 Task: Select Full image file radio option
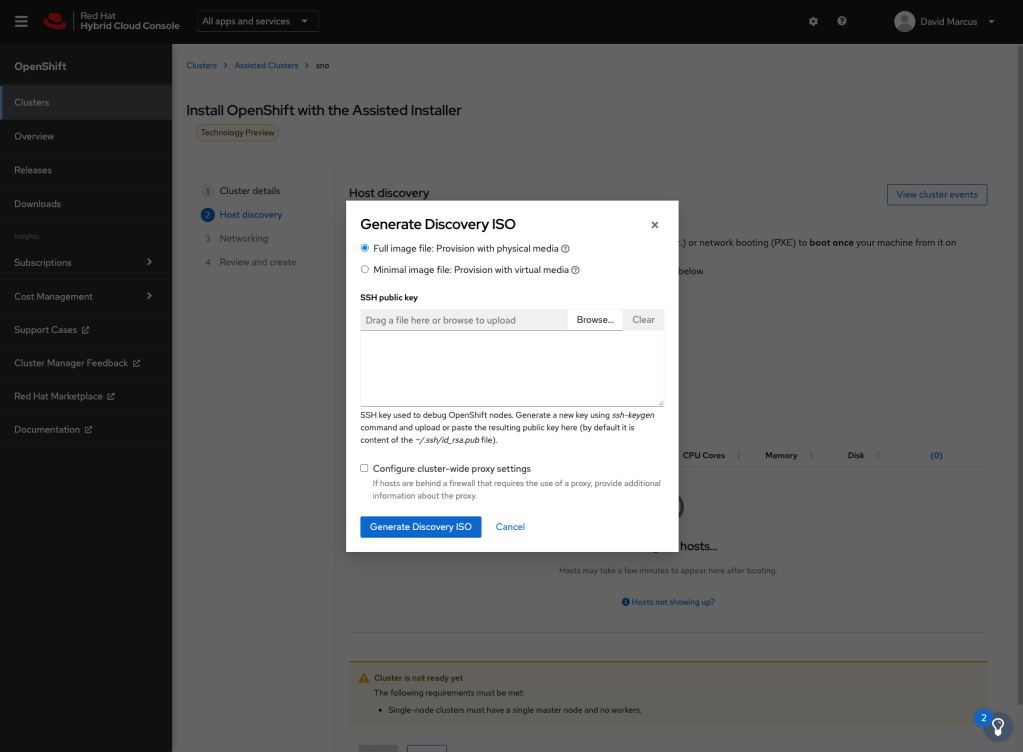coord(365,248)
